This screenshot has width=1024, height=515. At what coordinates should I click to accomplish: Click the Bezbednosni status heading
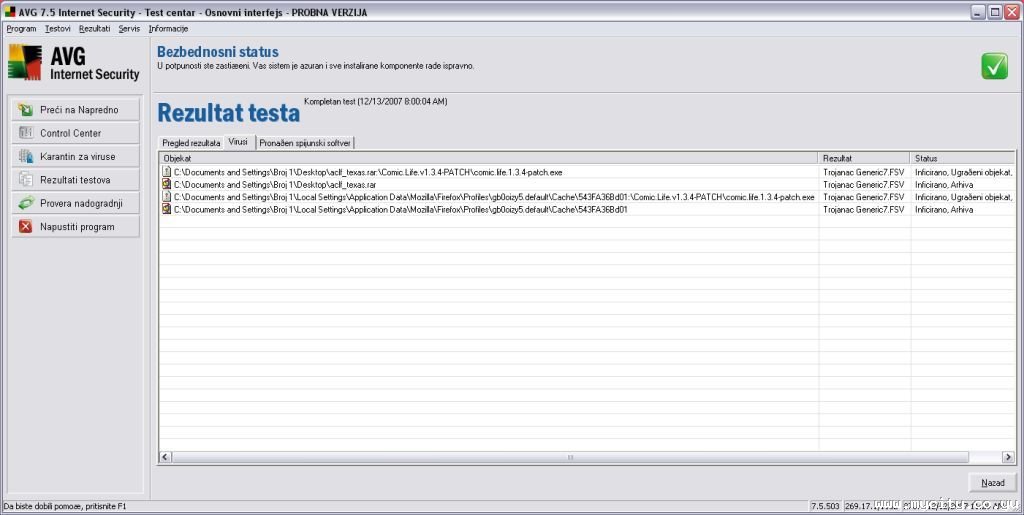[217, 52]
